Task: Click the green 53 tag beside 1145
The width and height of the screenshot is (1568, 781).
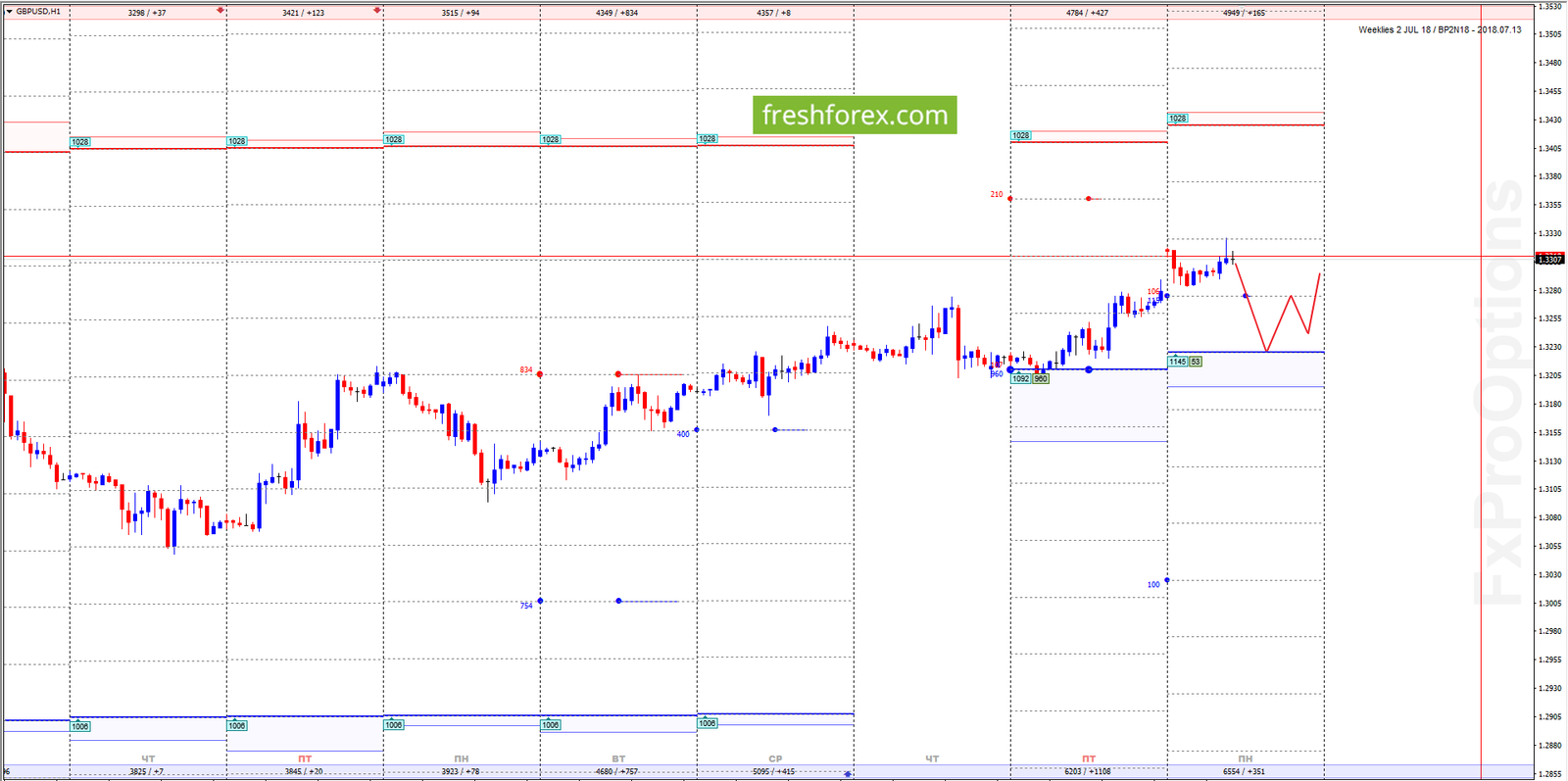Action: pos(1196,362)
